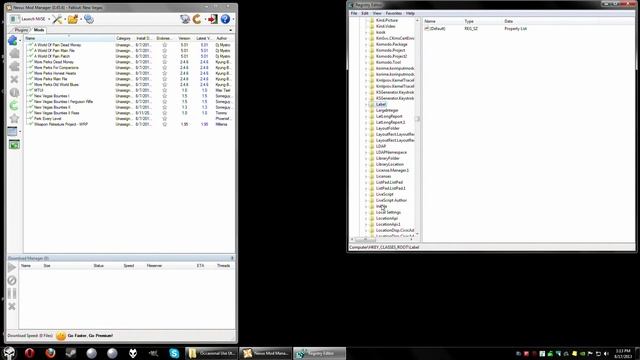Select the Mods tab
Screen dimensions: 640x360
39,30
